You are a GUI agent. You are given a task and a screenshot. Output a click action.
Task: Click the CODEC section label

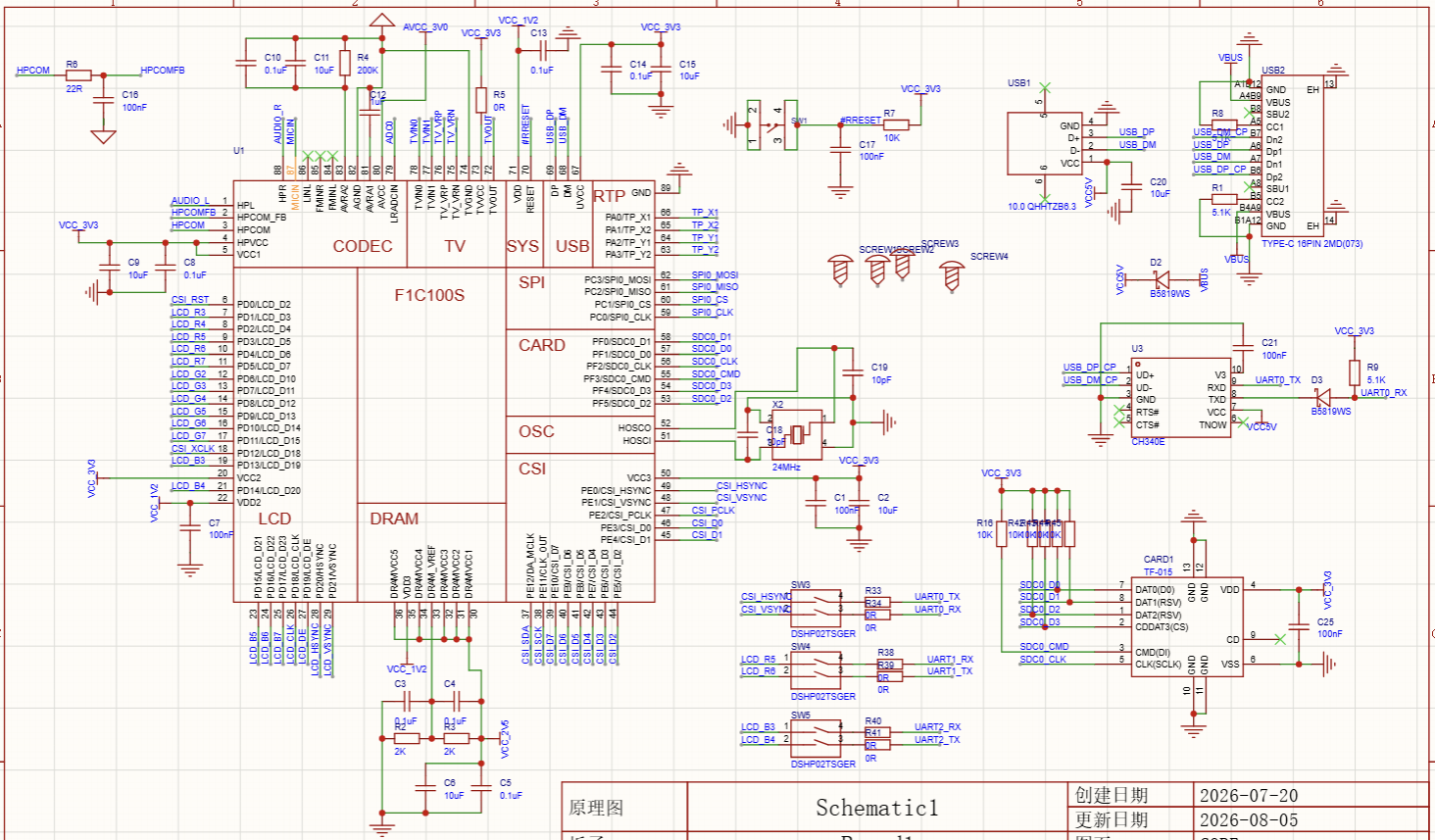pyautogui.click(x=363, y=246)
